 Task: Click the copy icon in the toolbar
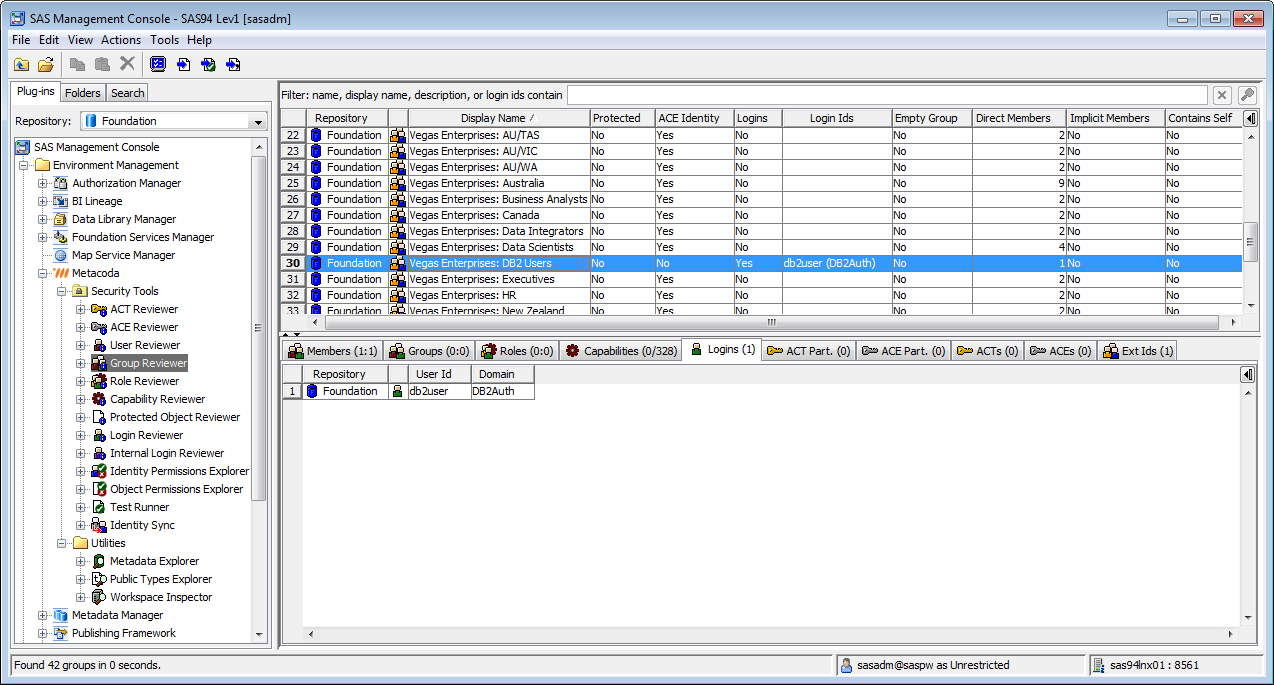pyautogui.click(x=77, y=64)
